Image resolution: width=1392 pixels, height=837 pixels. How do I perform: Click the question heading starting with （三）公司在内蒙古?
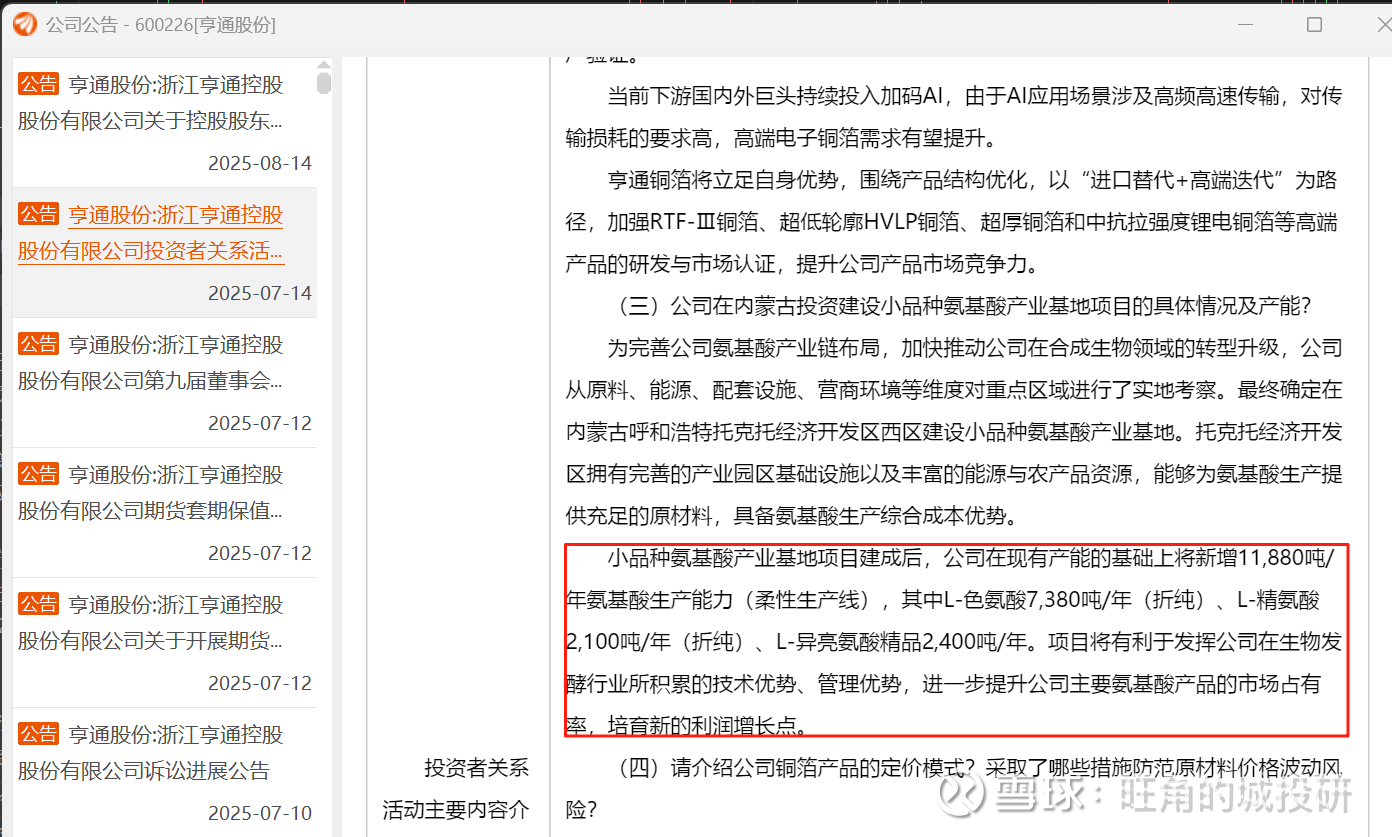[959, 306]
